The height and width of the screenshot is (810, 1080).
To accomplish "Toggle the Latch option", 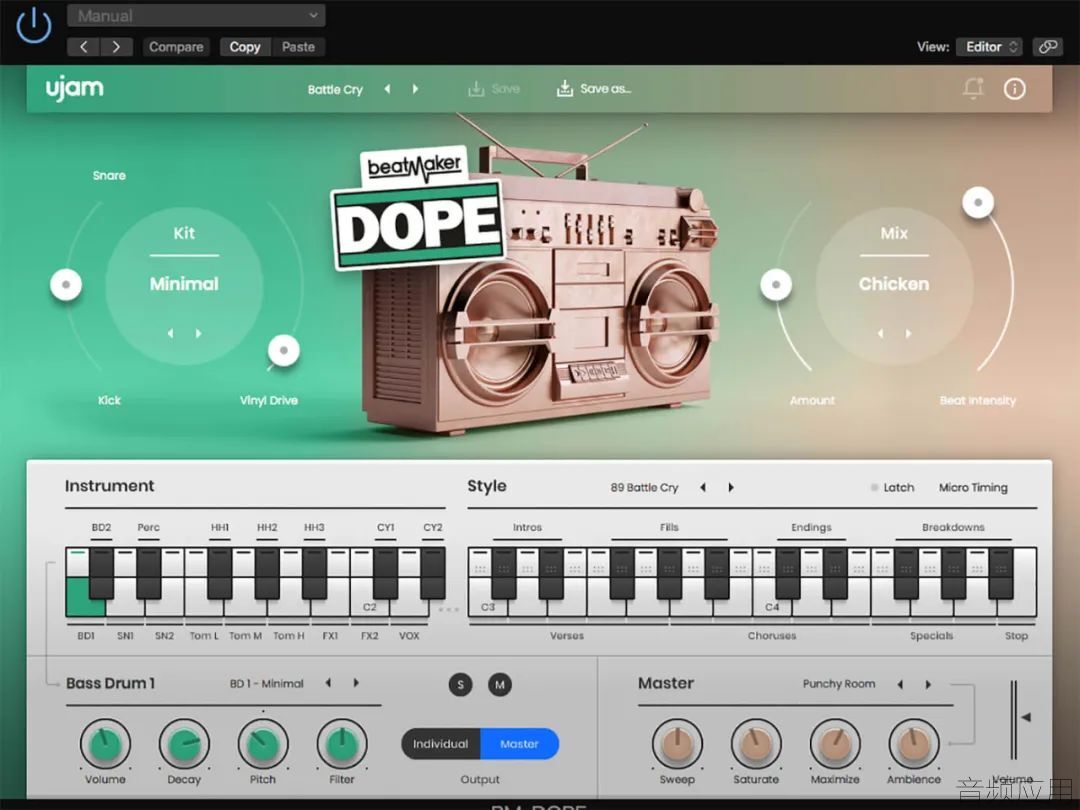I will click(893, 488).
